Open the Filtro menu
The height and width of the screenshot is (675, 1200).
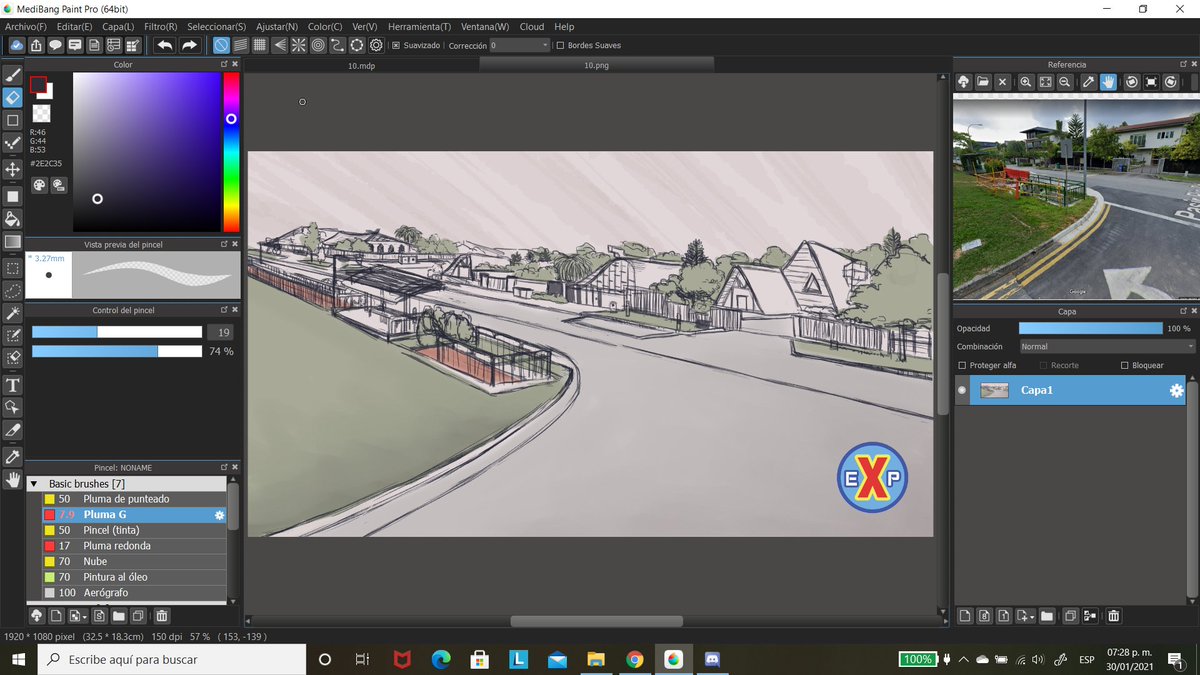pyautogui.click(x=160, y=26)
